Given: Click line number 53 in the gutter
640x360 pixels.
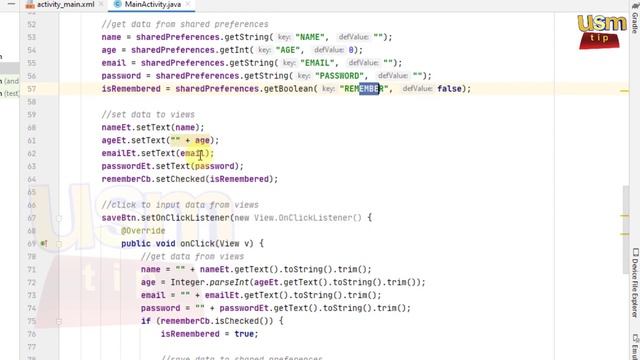Looking at the screenshot, I should tap(32, 37).
